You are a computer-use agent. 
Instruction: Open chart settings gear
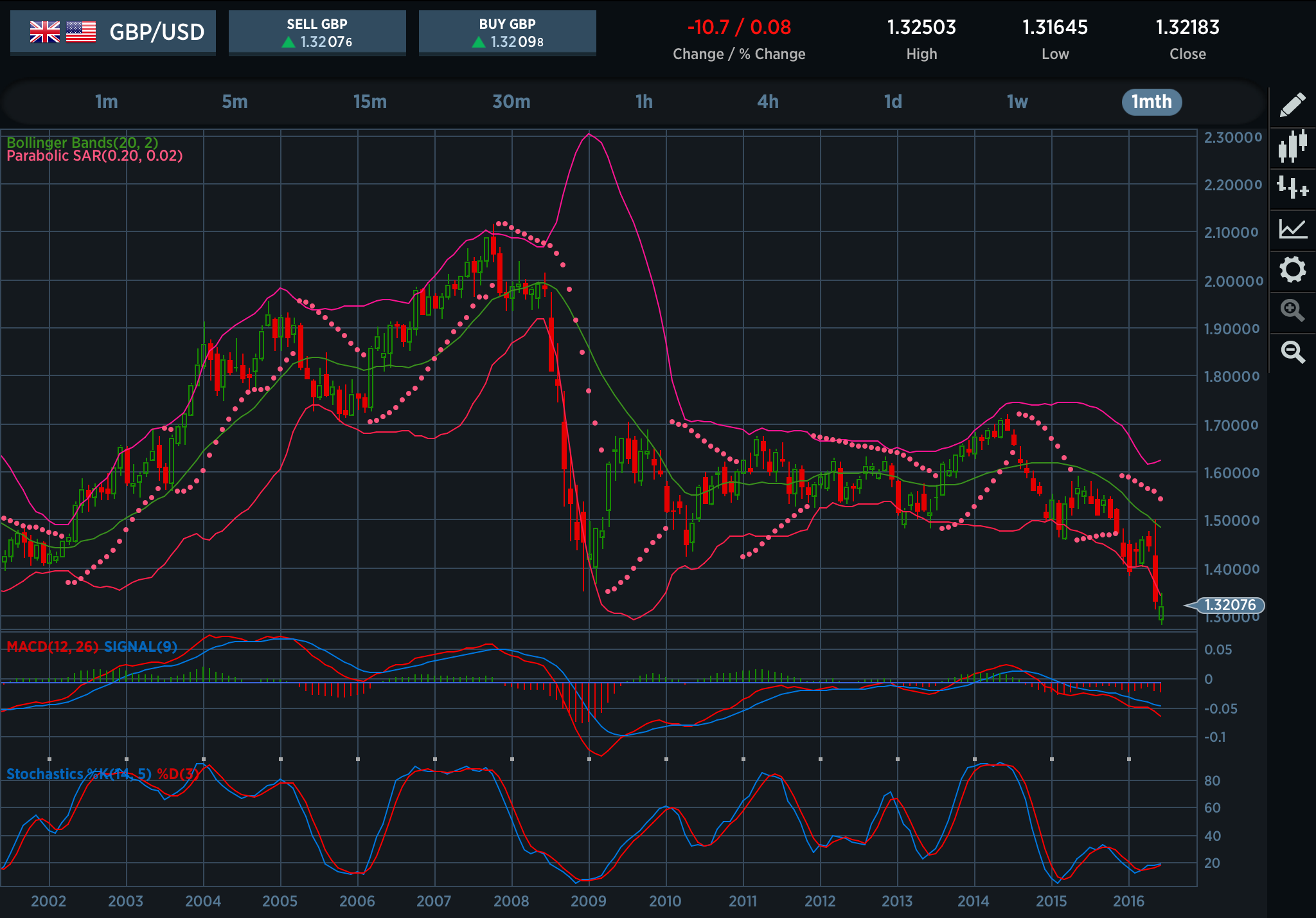click(x=1293, y=269)
